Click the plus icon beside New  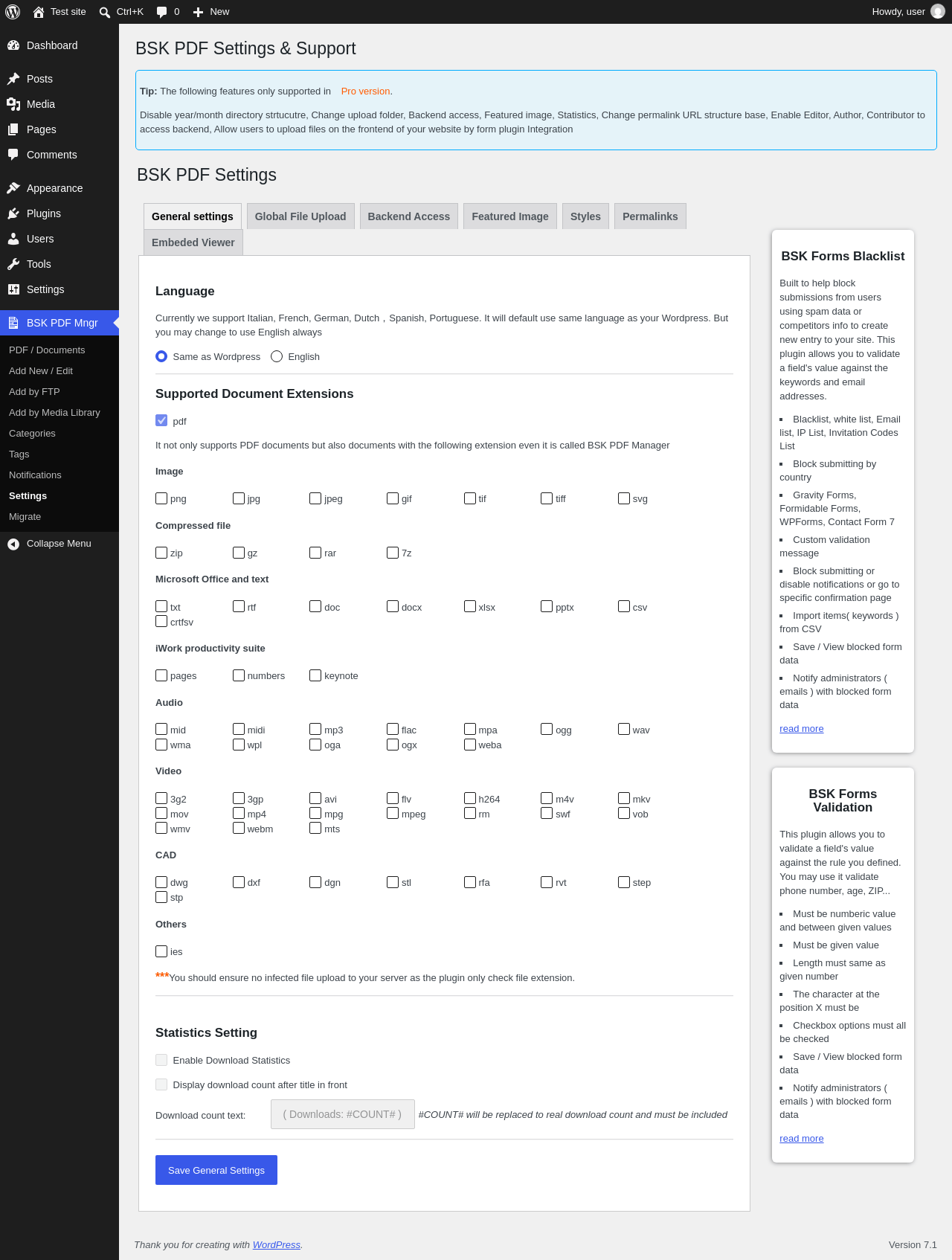tap(198, 12)
